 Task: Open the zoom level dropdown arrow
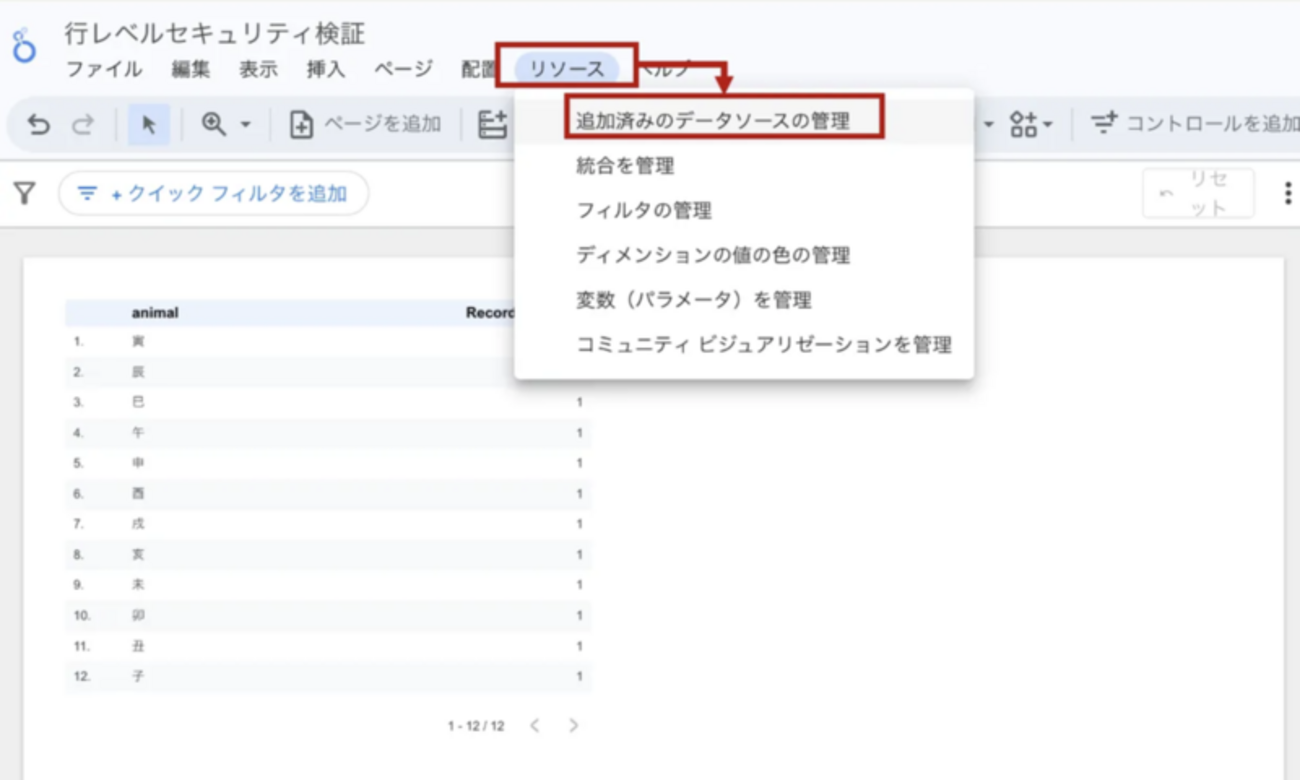click(245, 126)
